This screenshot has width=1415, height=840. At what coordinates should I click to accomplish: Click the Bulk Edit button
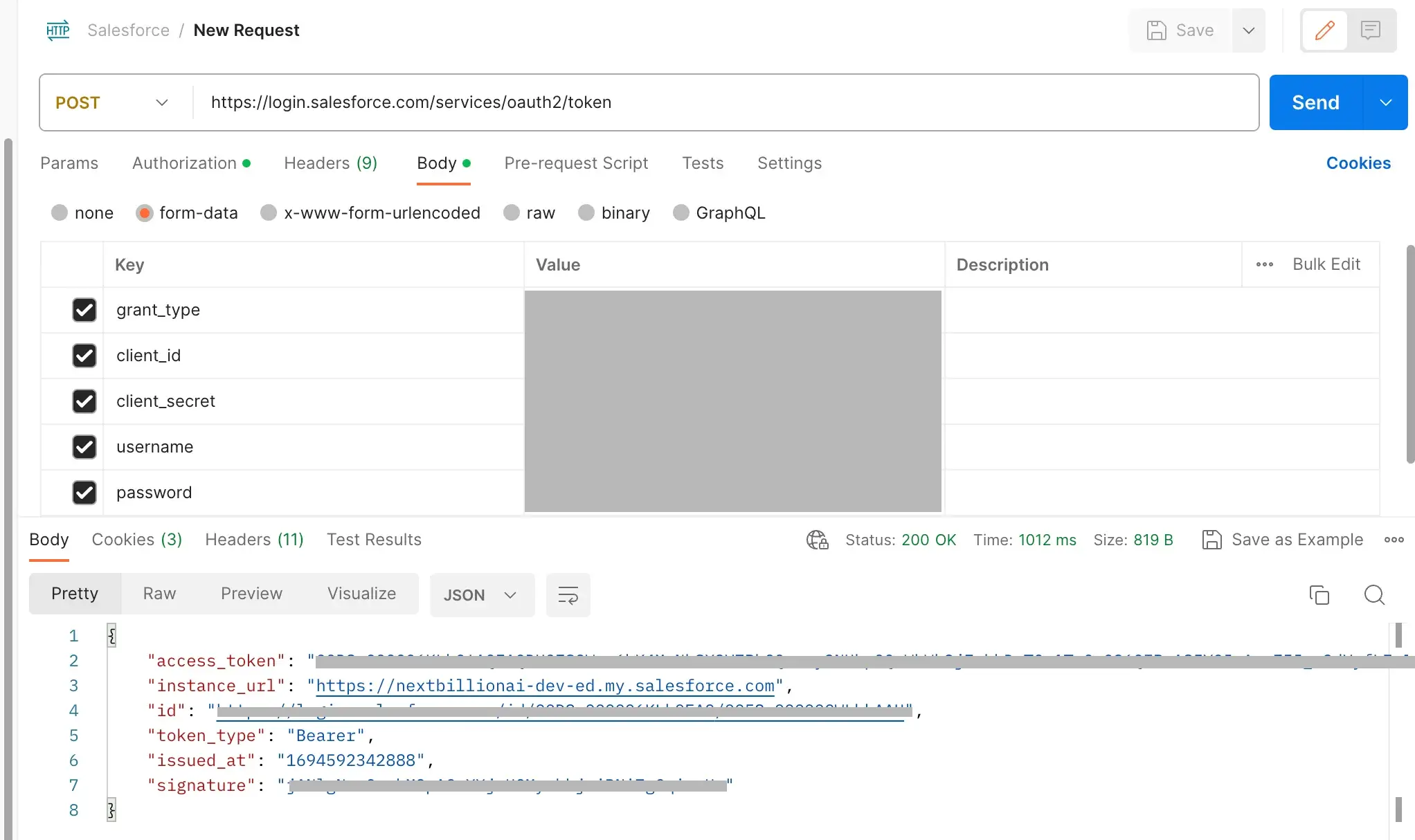tap(1325, 264)
